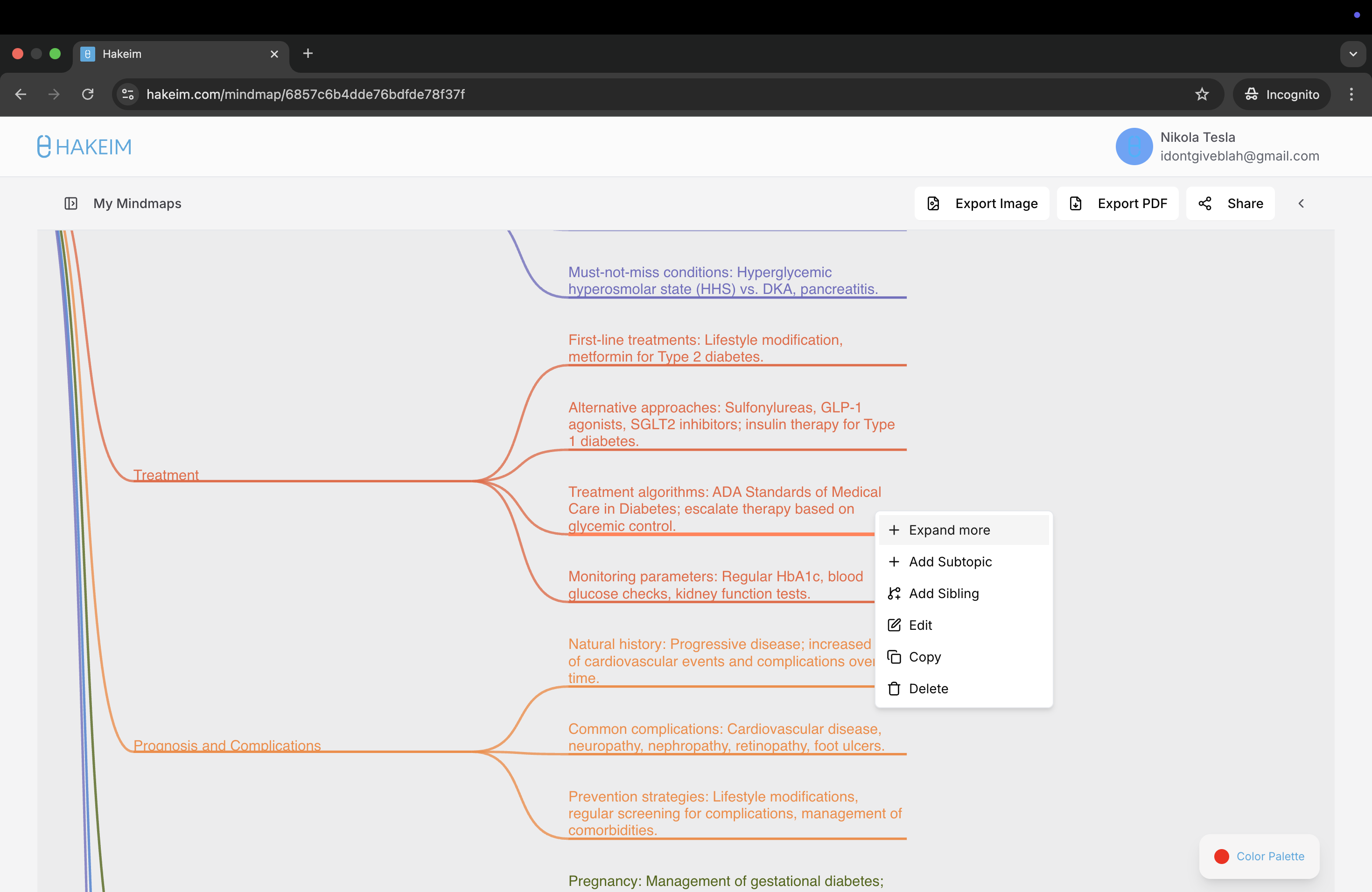Select the Hakeim browser tab
The height and width of the screenshot is (892, 1372).
pyautogui.click(x=181, y=54)
